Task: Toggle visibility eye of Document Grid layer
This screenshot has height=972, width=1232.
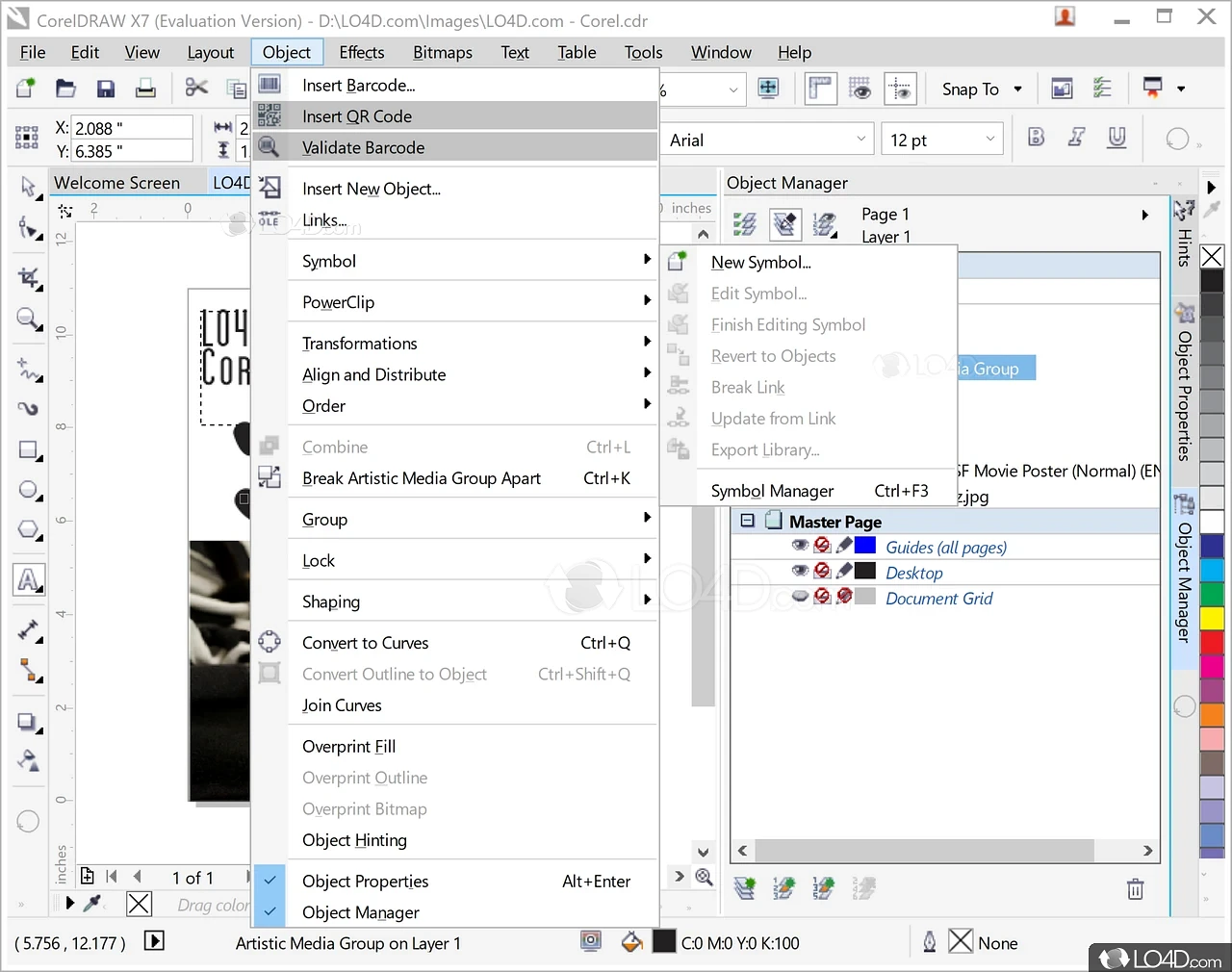Action: 799,597
